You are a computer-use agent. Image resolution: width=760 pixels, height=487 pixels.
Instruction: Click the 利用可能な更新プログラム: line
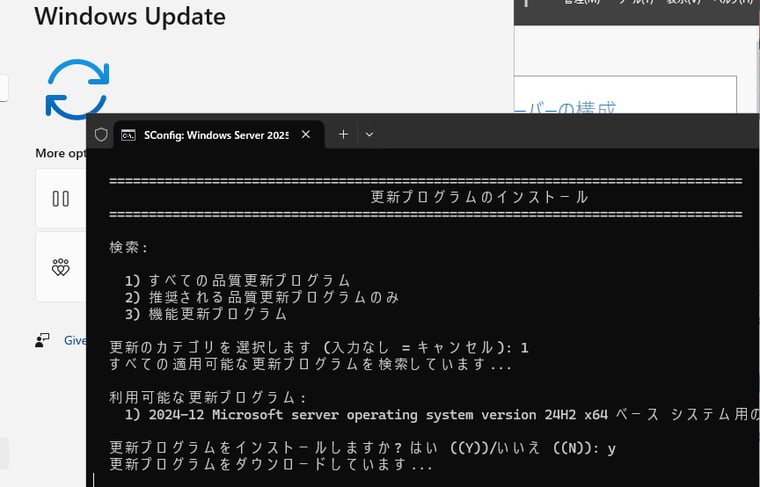click(208, 398)
